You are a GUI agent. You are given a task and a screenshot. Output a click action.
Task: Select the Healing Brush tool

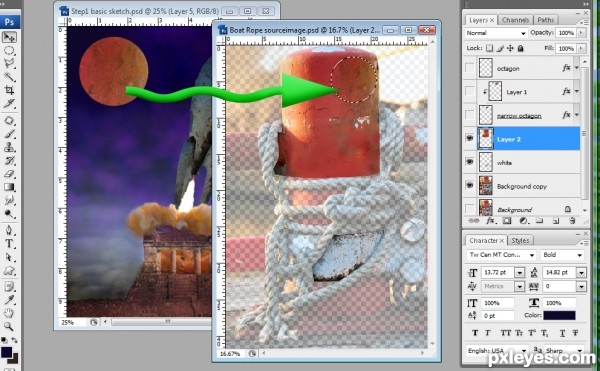click(9, 121)
